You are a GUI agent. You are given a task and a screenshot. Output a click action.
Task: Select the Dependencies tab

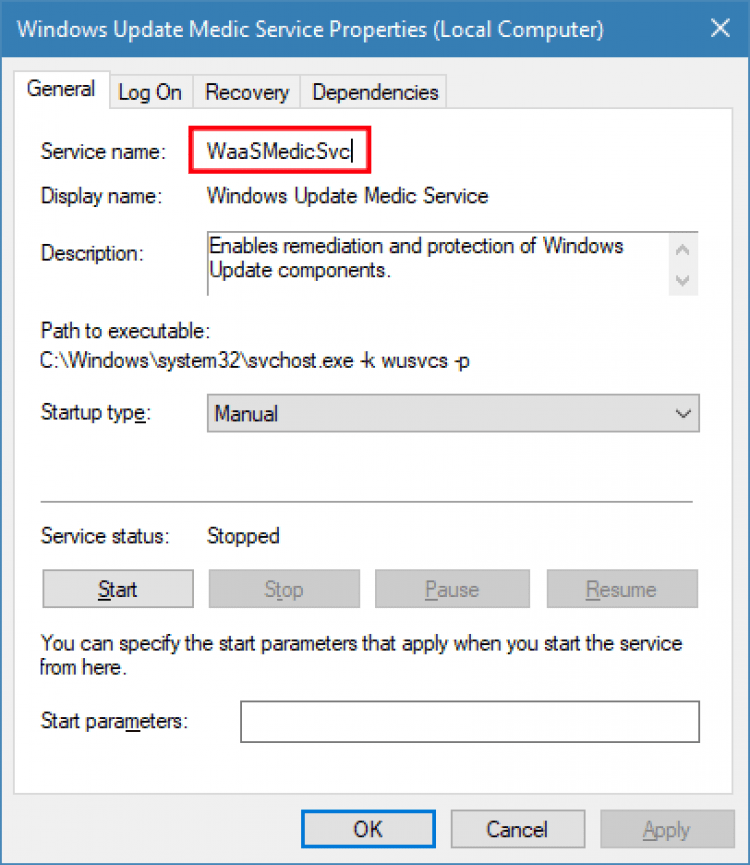pyautogui.click(x=375, y=92)
